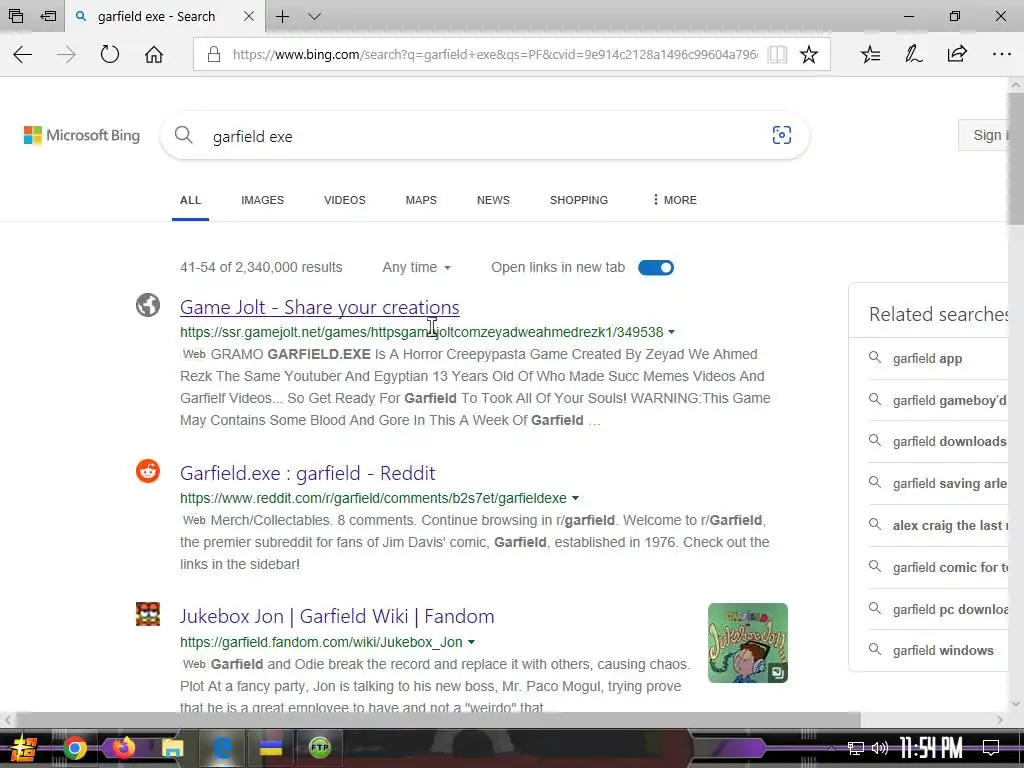The height and width of the screenshot is (768, 1024).
Task: View tabs you've set aside icon
Action: 16,16
